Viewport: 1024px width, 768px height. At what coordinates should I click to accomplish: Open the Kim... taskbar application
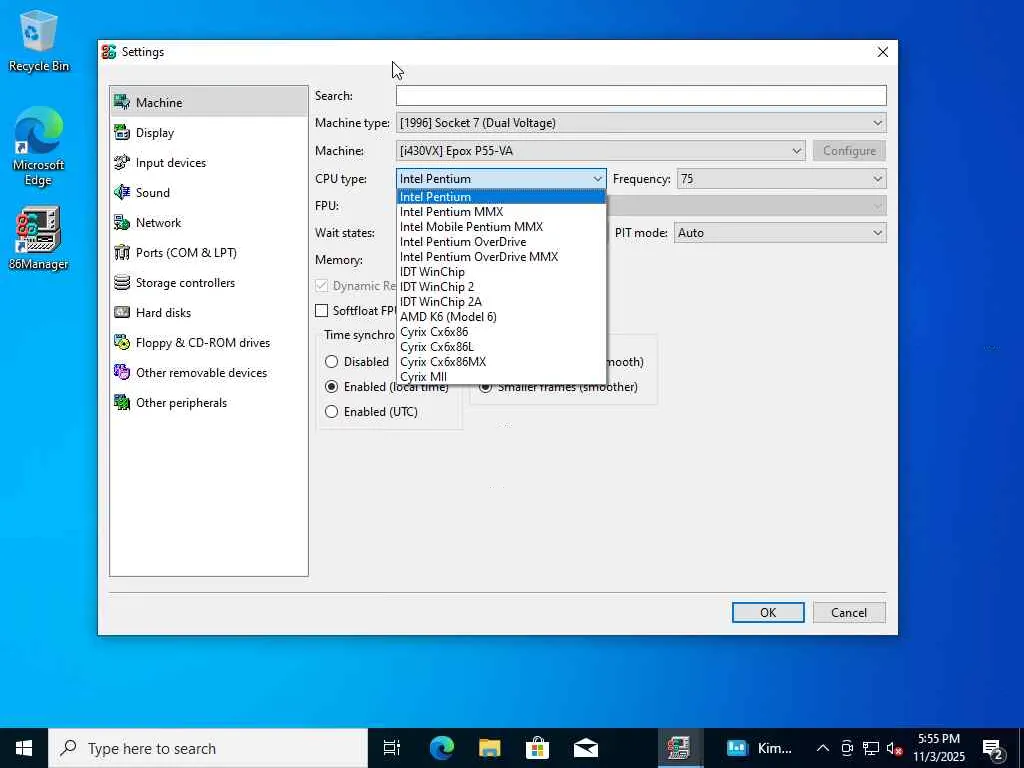tap(760, 748)
